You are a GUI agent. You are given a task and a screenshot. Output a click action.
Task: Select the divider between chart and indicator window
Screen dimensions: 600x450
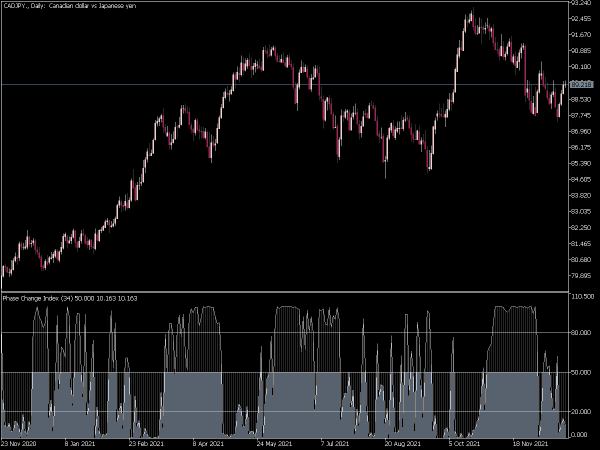click(x=285, y=292)
